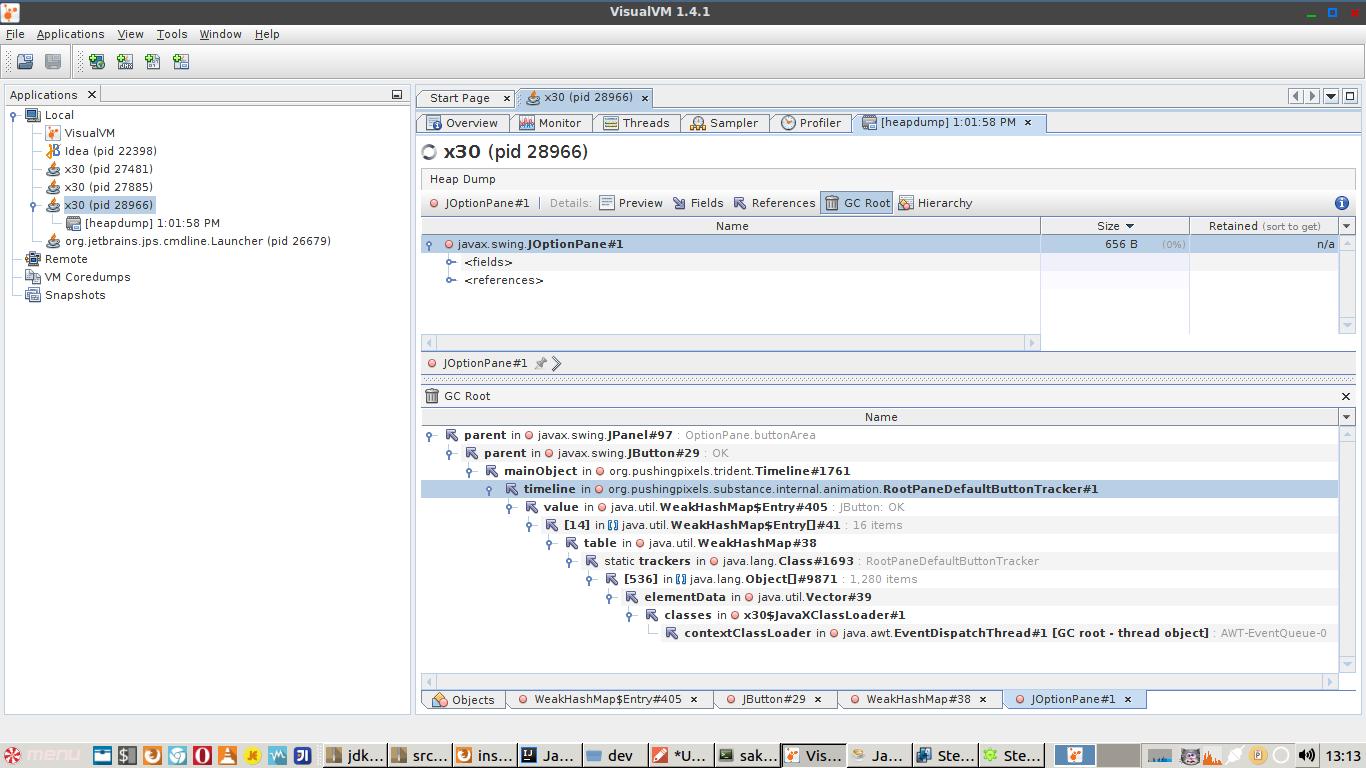The height and width of the screenshot is (768, 1366).
Task: Click the blue info icon in Heap Dump
Action: click(x=1342, y=203)
